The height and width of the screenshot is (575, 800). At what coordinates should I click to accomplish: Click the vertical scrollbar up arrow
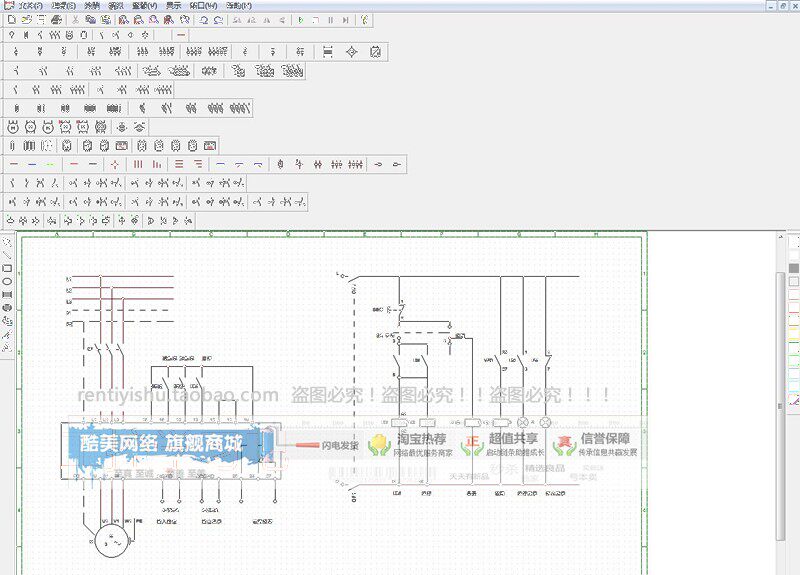click(780, 237)
